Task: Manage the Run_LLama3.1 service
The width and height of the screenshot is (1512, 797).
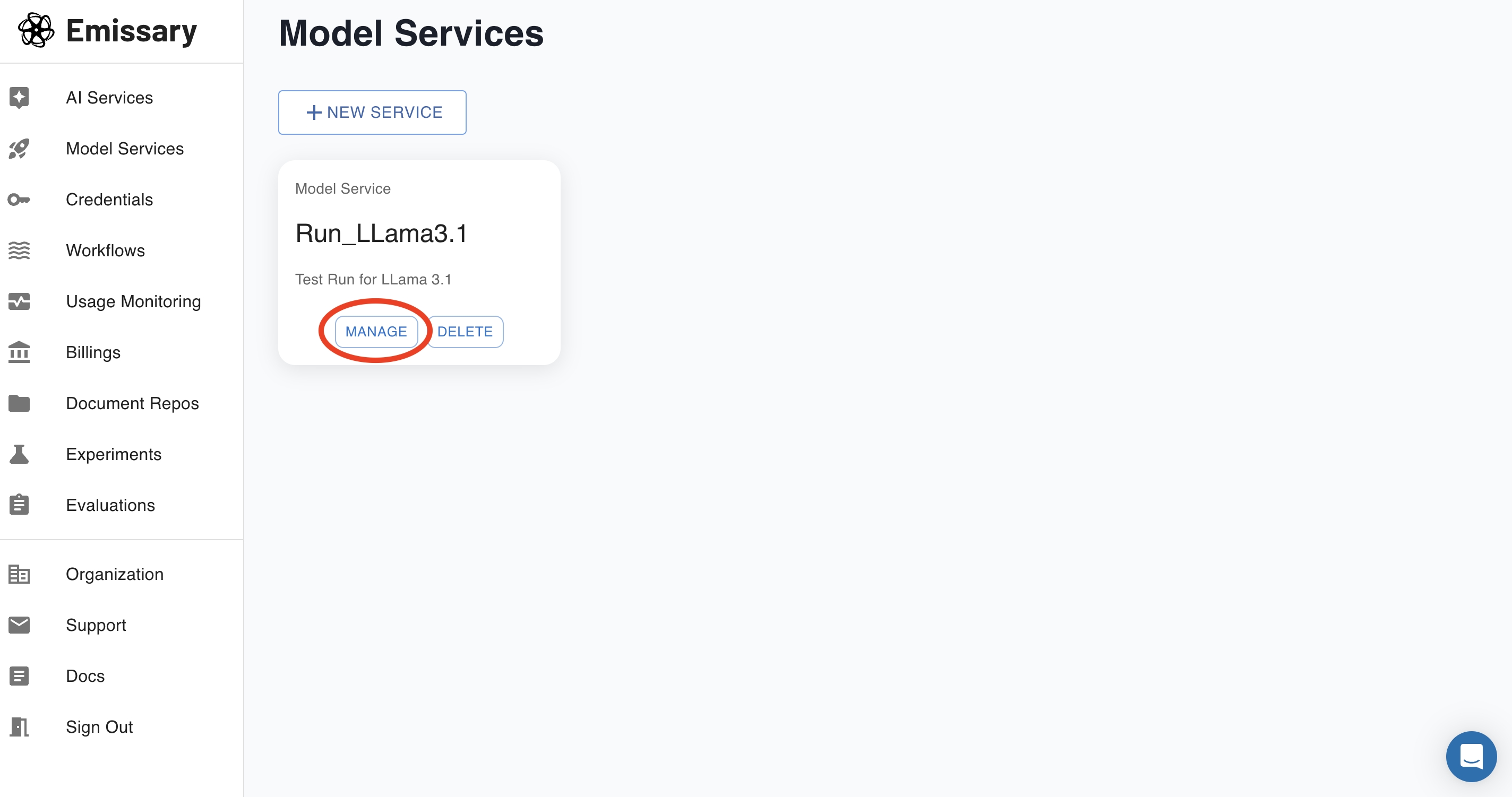Action: (376, 331)
